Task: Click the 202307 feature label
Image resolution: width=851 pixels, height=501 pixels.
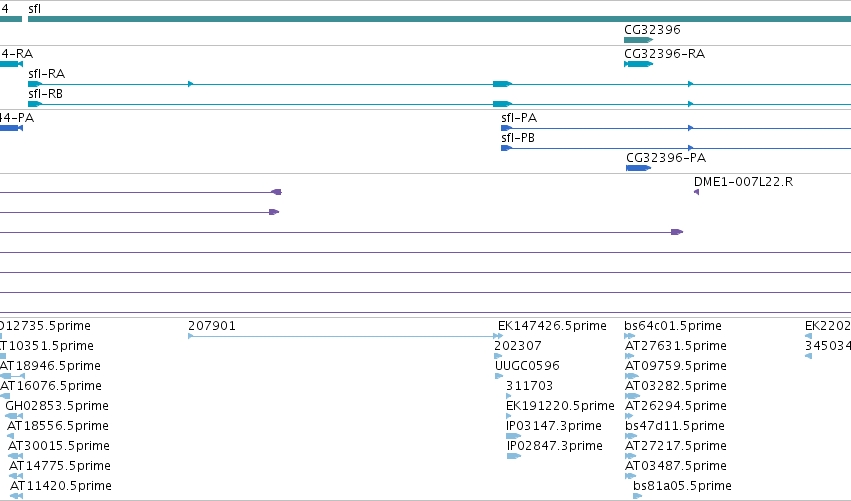Action: [518, 346]
